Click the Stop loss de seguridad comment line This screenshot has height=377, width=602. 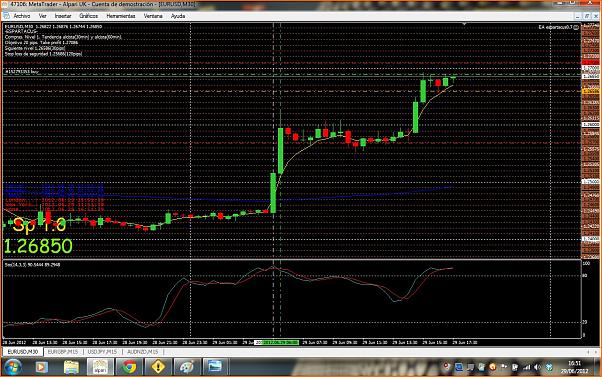[43, 54]
